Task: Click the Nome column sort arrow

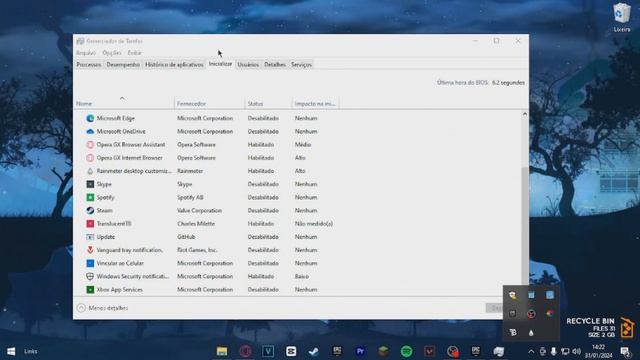Action: pos(122,98)
